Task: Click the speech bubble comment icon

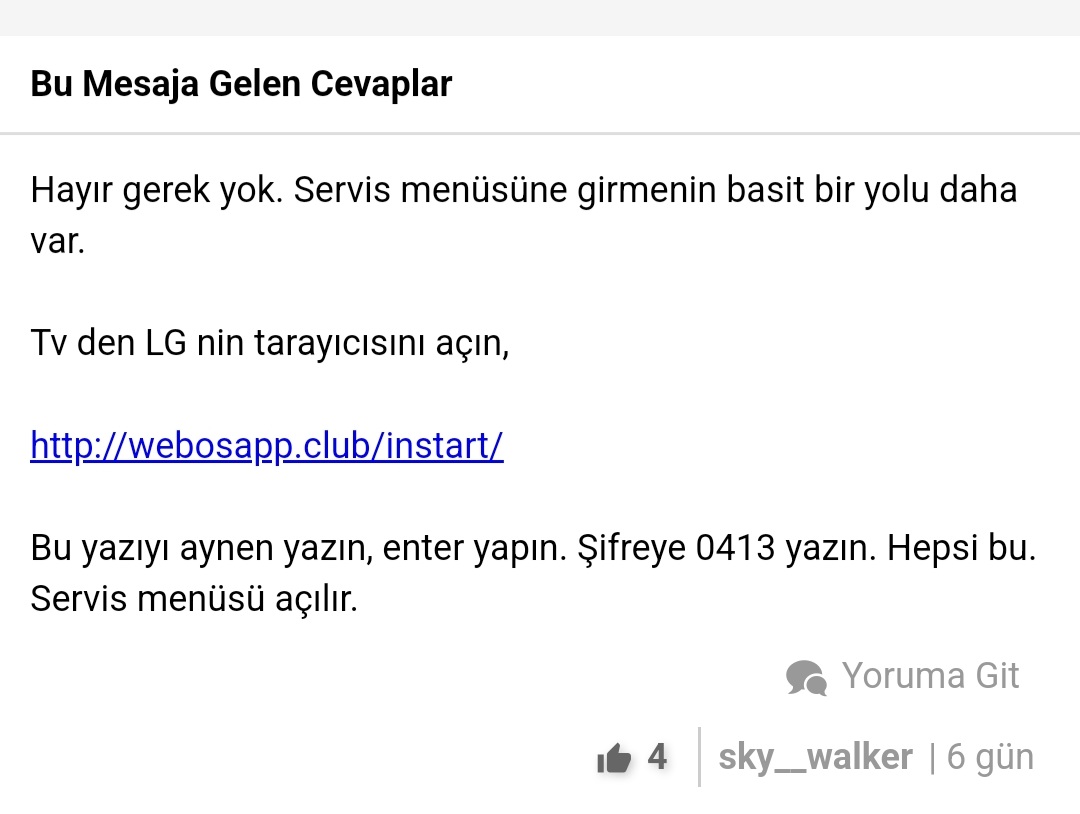Action: 806,677
